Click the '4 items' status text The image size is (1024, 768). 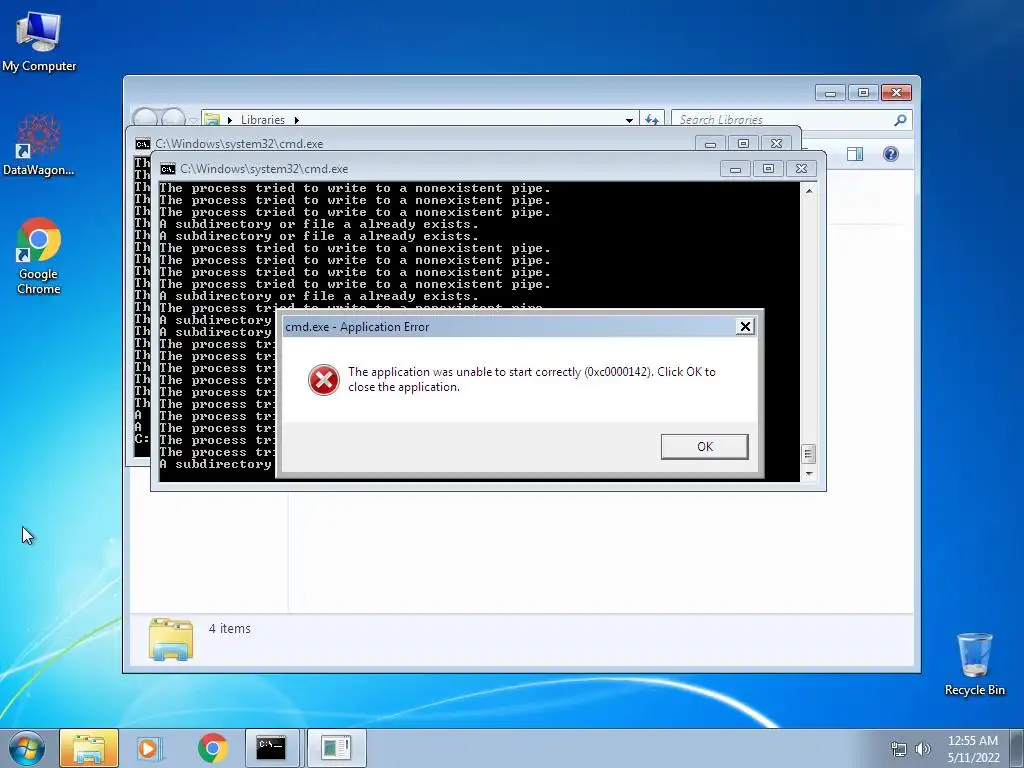point(229,628)
